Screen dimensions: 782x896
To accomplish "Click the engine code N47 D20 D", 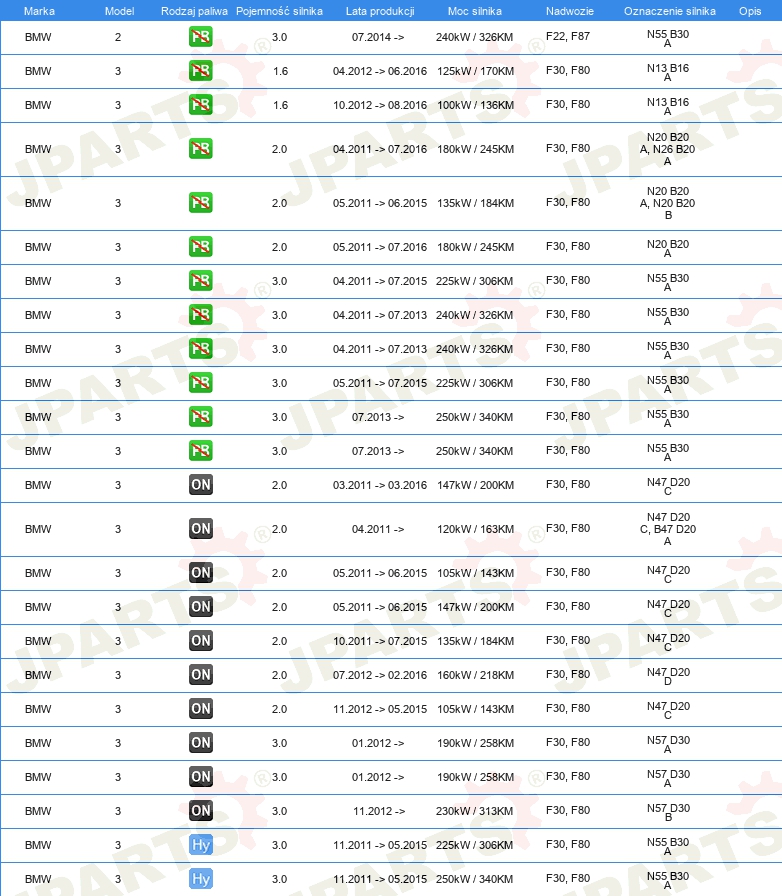I will click(x=668, y=676).
